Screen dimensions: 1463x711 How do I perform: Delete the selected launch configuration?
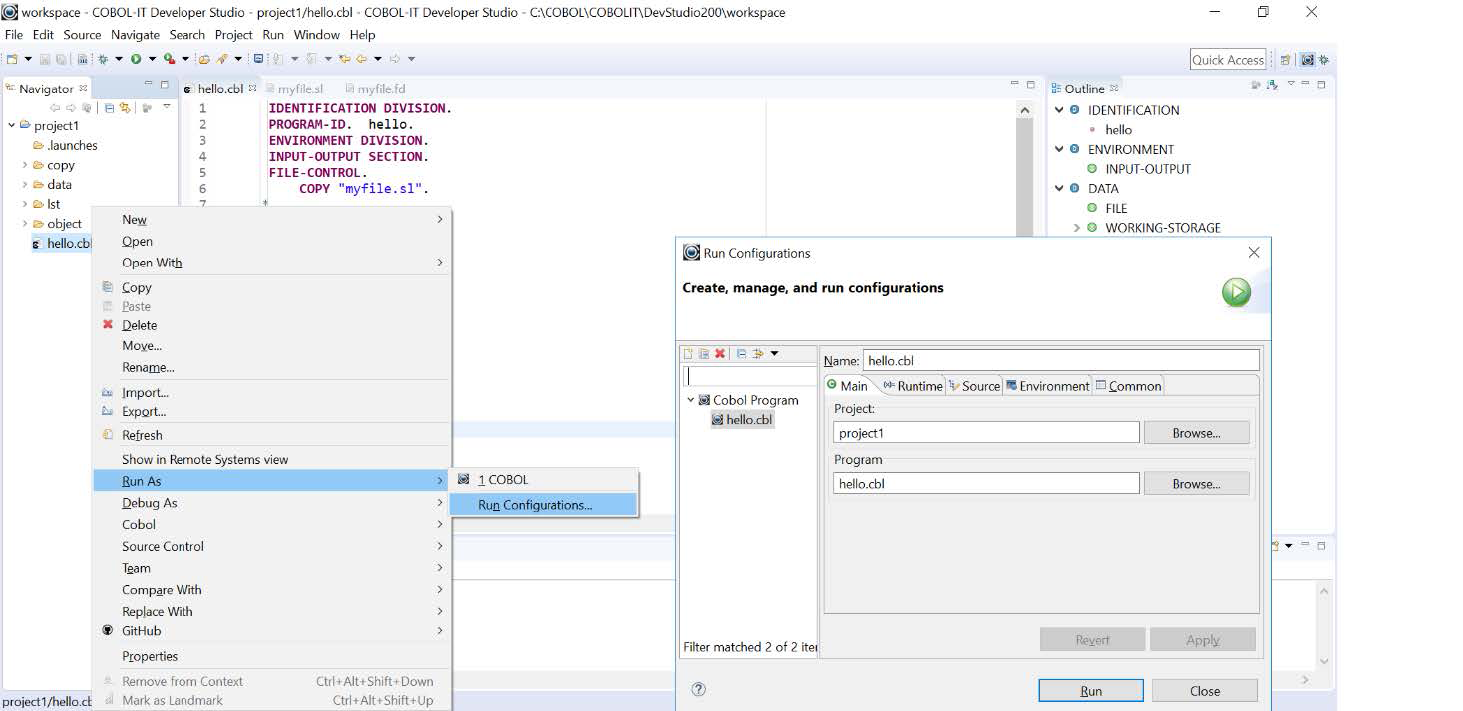point(720,353)
